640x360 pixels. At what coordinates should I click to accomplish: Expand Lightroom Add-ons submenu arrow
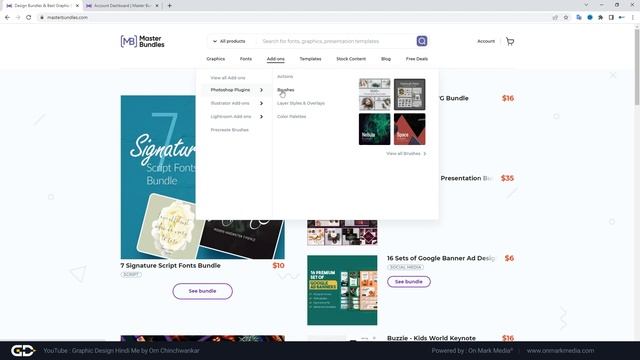pyautogui.click(x=261, y=117)
